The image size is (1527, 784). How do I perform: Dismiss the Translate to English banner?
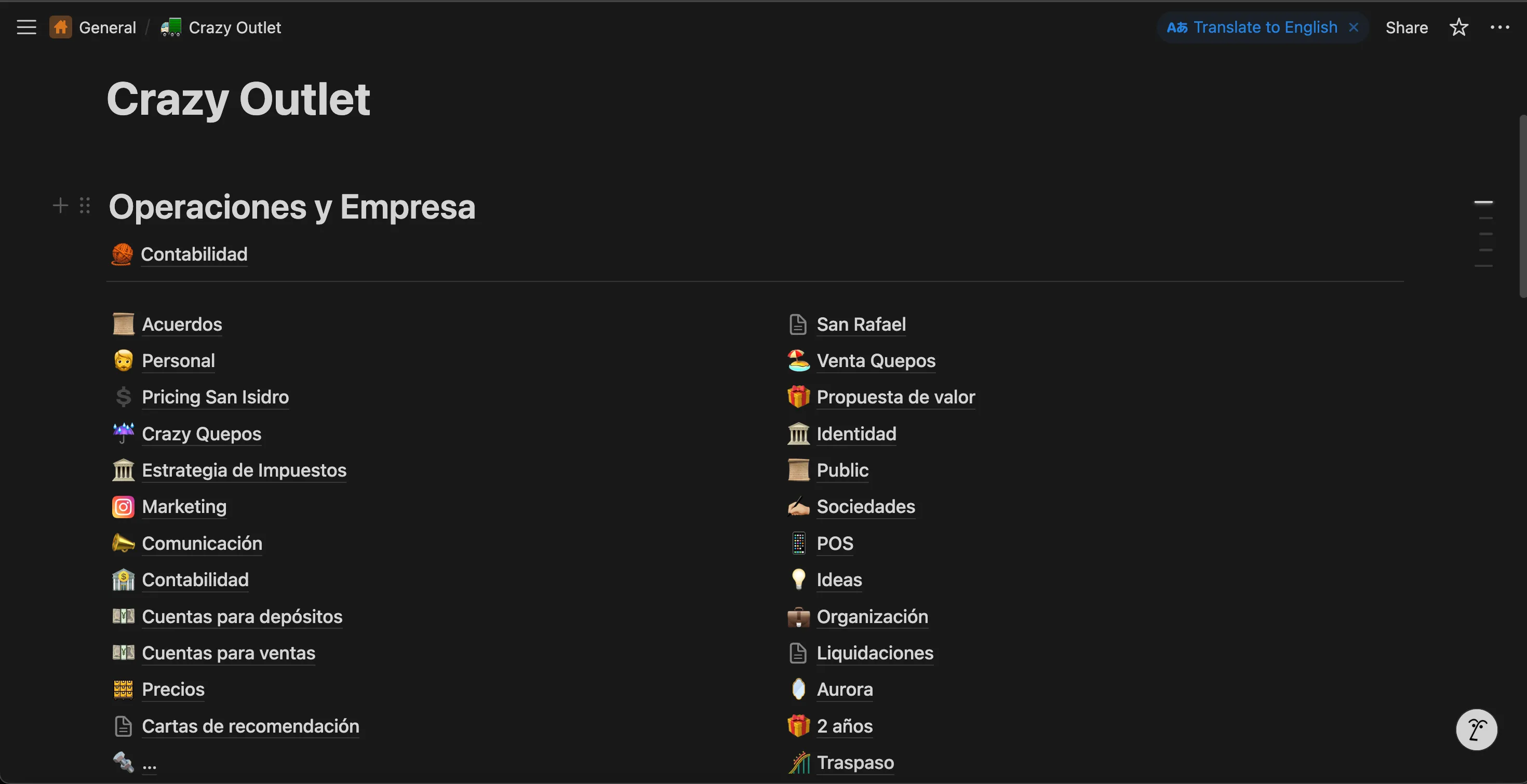pyautogui.click(x=1354, y=28)
